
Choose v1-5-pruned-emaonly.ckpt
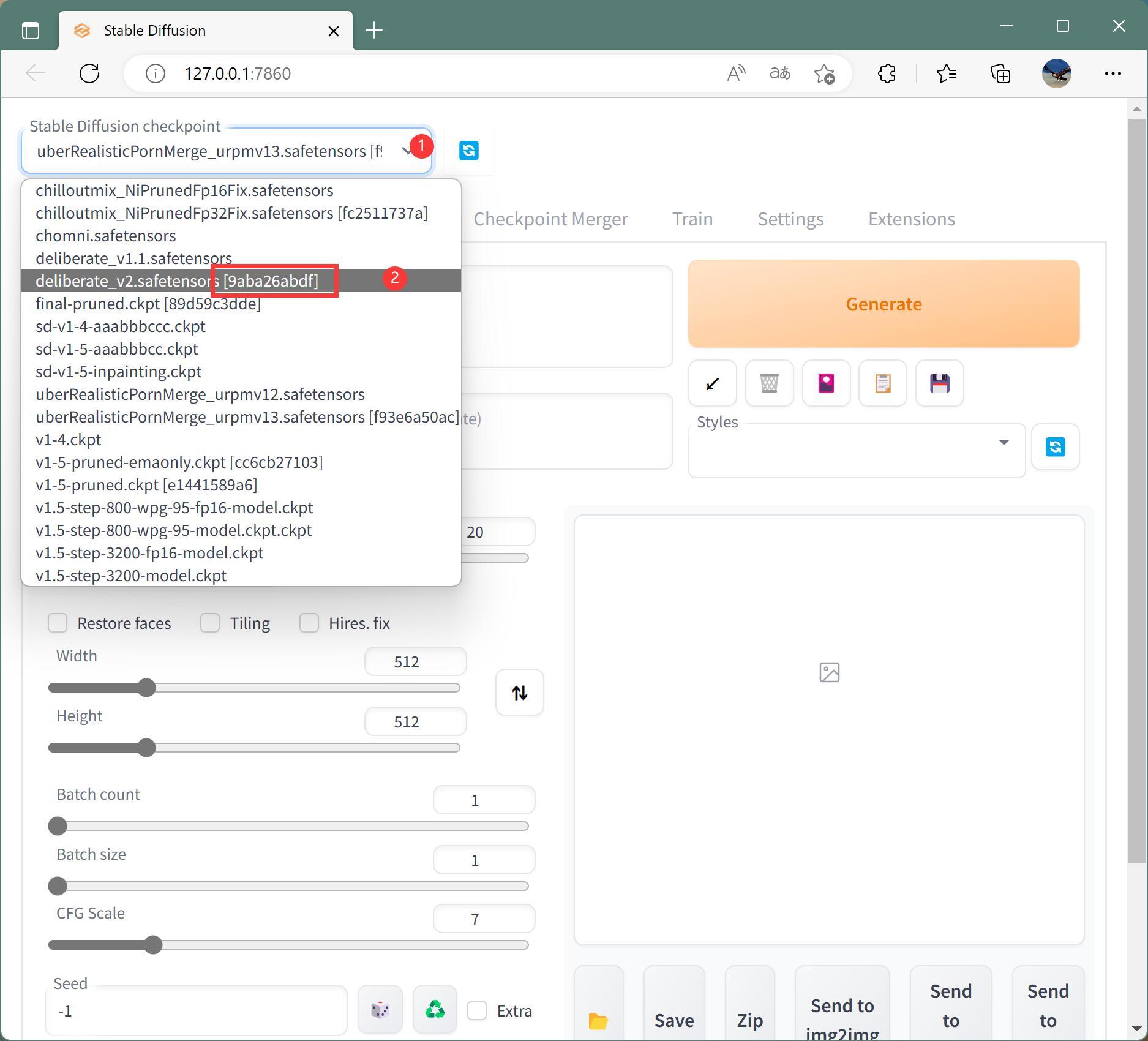click(x=241, y=462)
